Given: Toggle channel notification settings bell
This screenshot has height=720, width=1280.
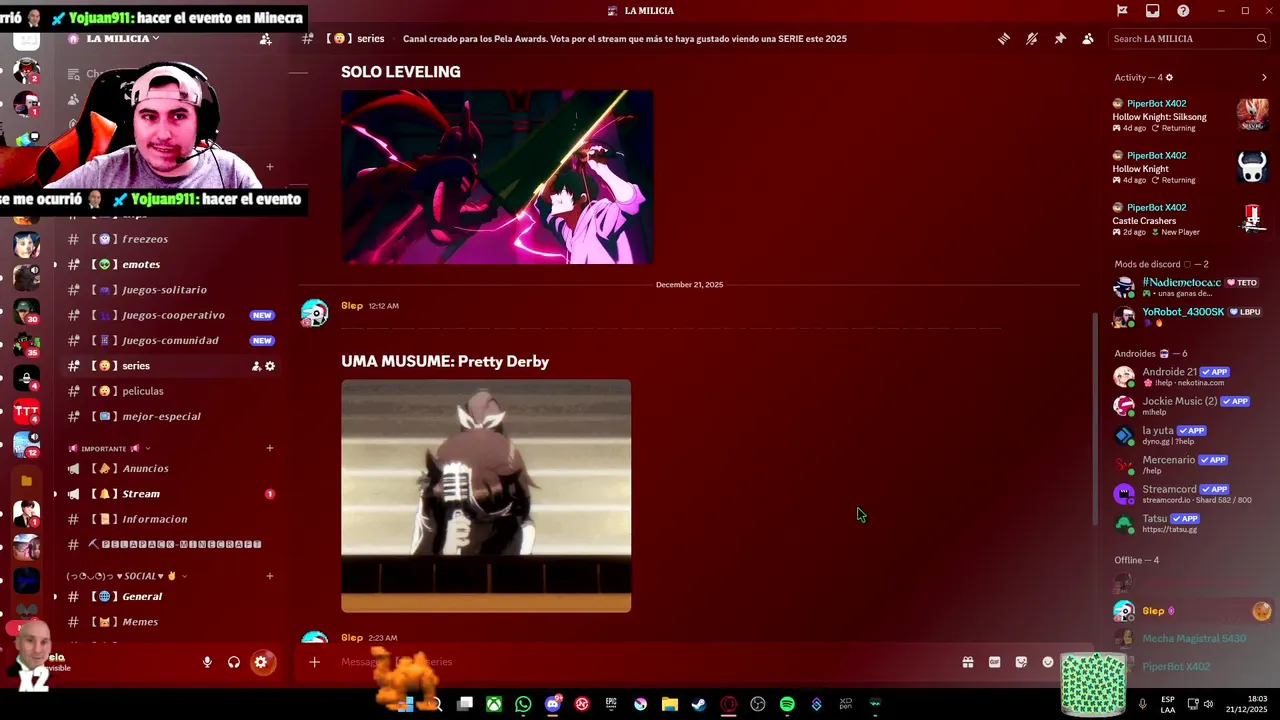Looking at the screenshot, I should click(x=1032, y=39).
